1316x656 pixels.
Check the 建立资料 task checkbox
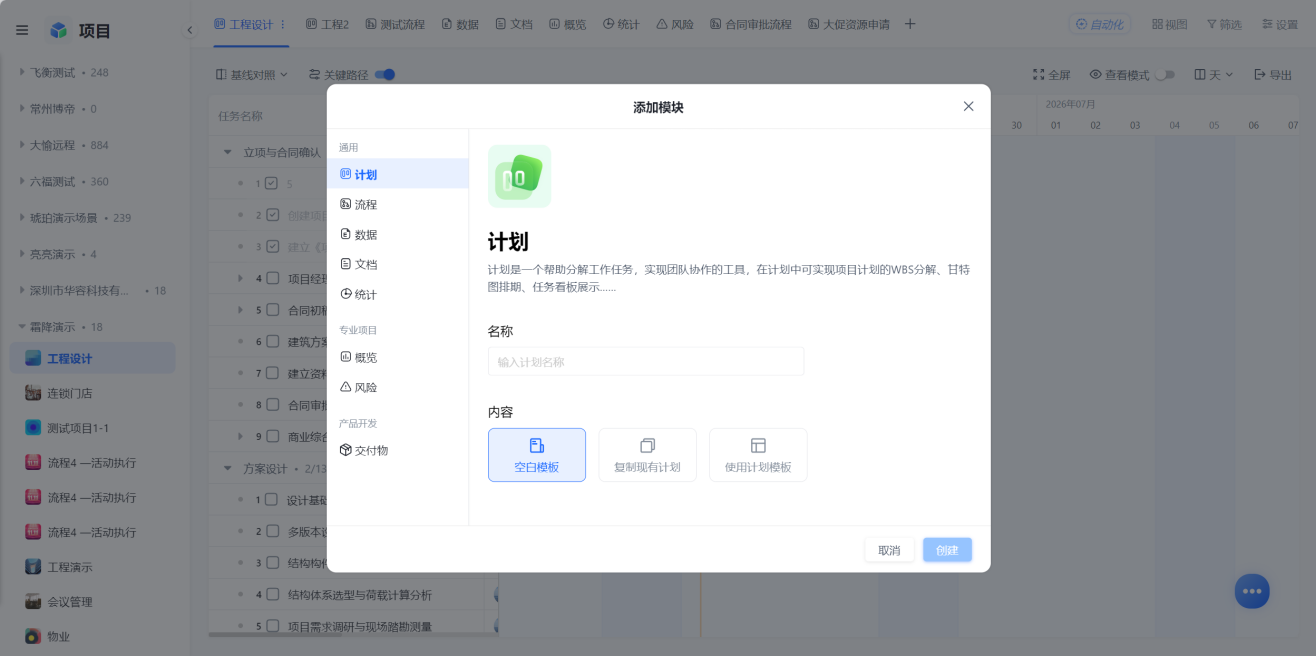point(272,373)
